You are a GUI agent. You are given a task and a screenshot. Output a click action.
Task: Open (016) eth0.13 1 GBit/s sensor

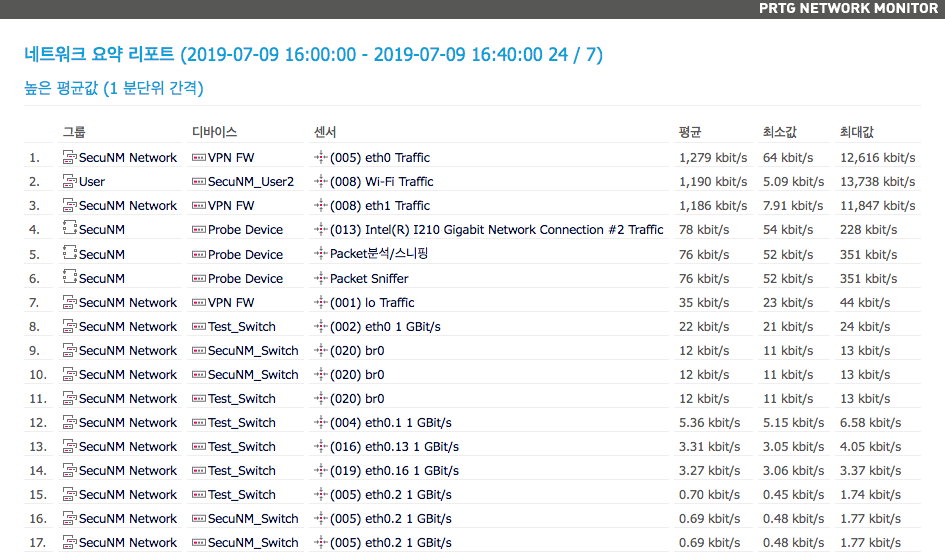click(x=394, y=447)
